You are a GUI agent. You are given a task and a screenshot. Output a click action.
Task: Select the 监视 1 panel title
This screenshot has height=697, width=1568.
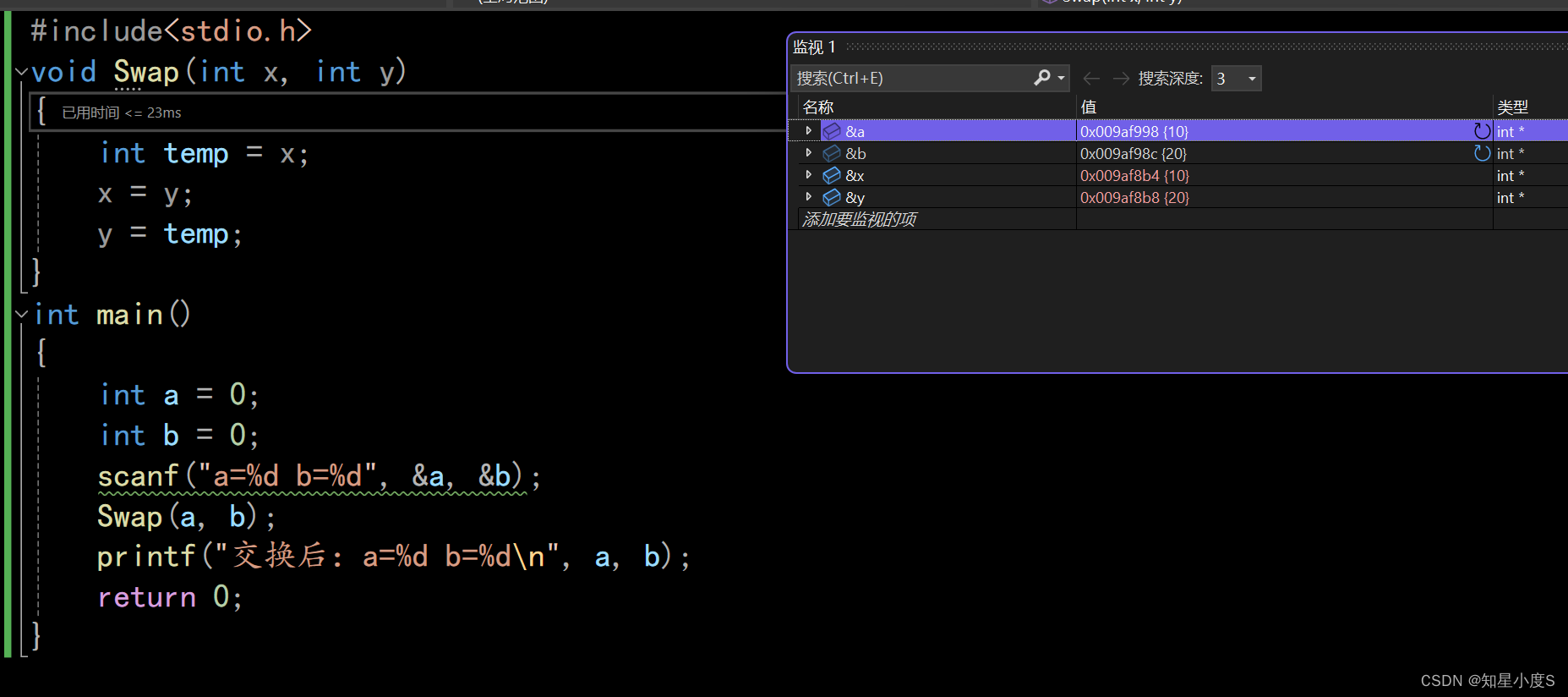[x=814, y=47]
